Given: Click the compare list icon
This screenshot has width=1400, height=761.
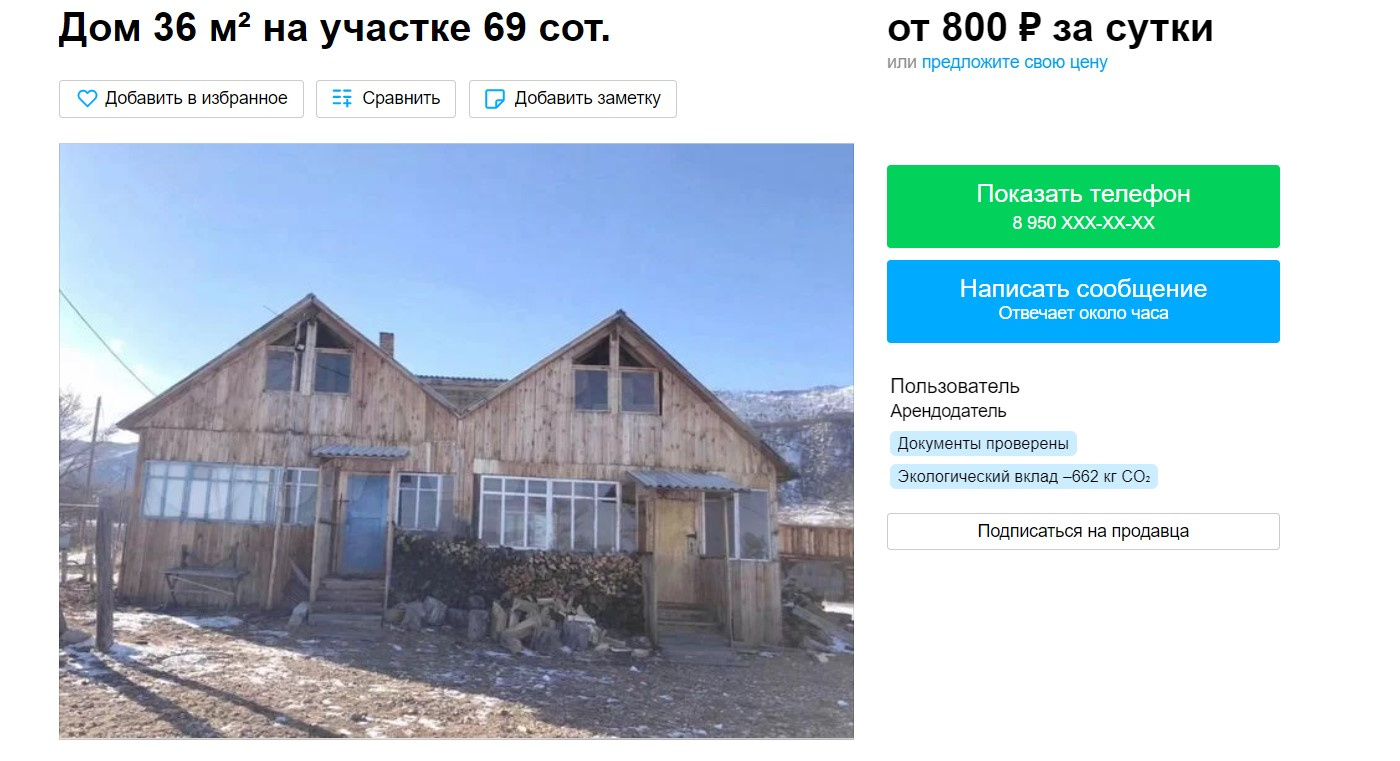Looking at the screenshot, I should [342, 99].
